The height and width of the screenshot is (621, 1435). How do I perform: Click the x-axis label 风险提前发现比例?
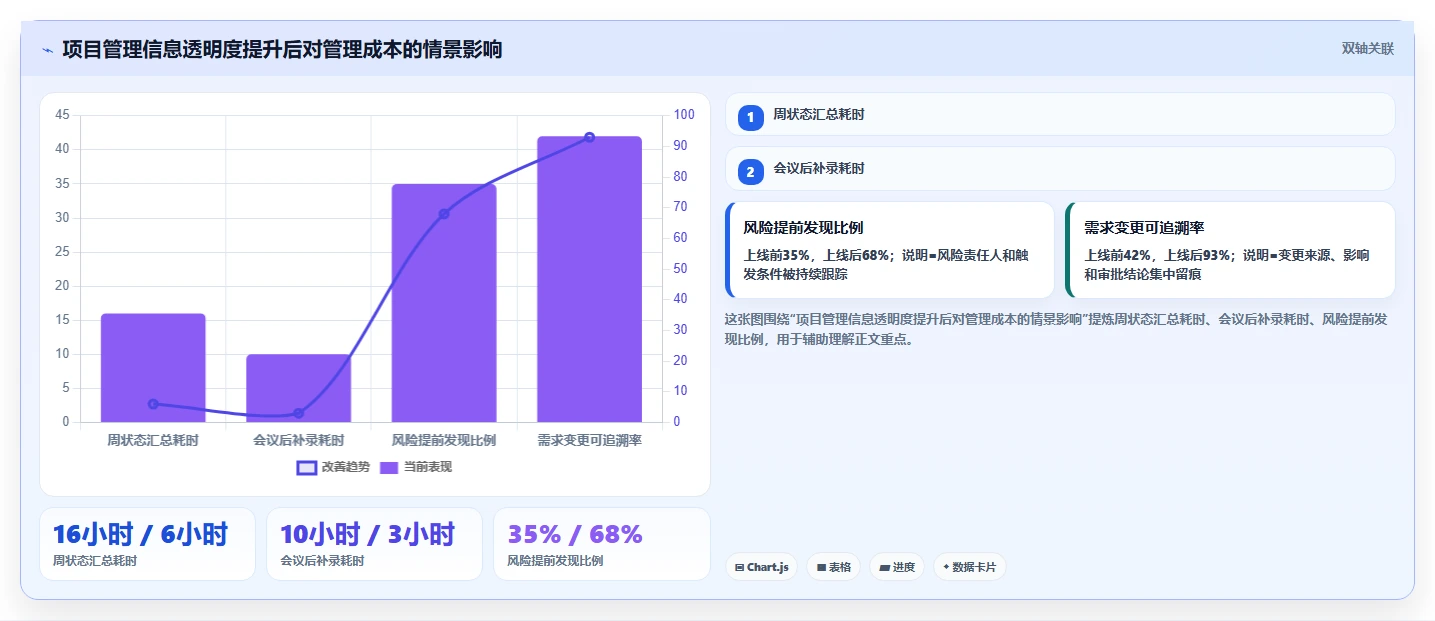pos(444,440)
